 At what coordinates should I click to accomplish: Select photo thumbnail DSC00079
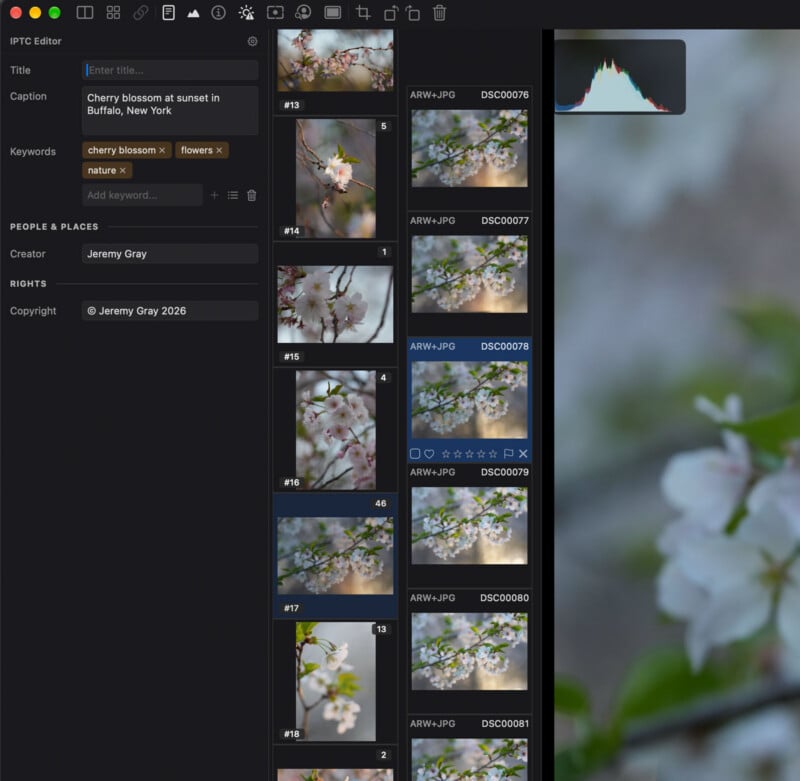click(x=469, y=526)
